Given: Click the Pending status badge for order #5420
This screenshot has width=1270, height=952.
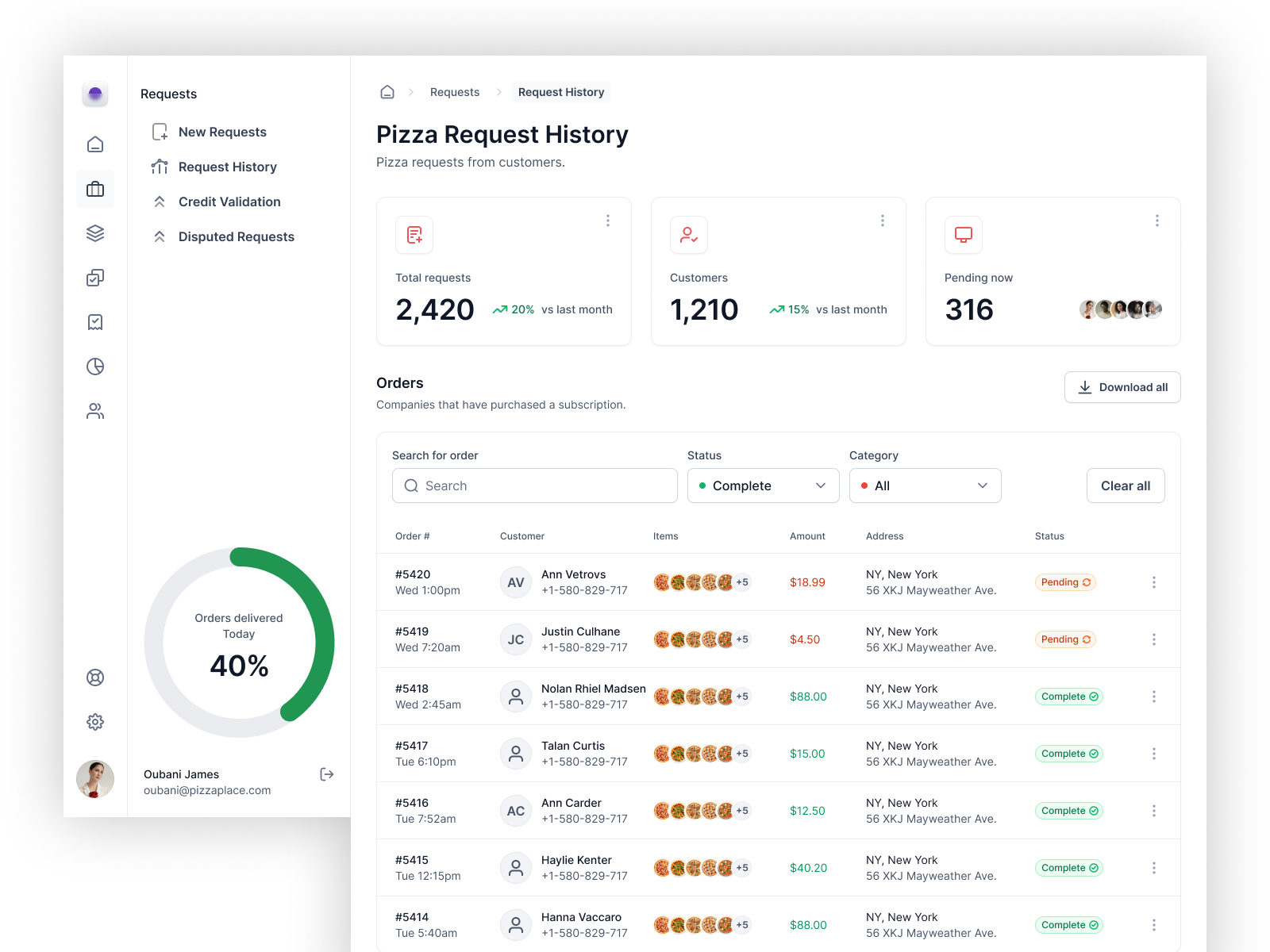Looking at the screenshot, I should 1064,582.
